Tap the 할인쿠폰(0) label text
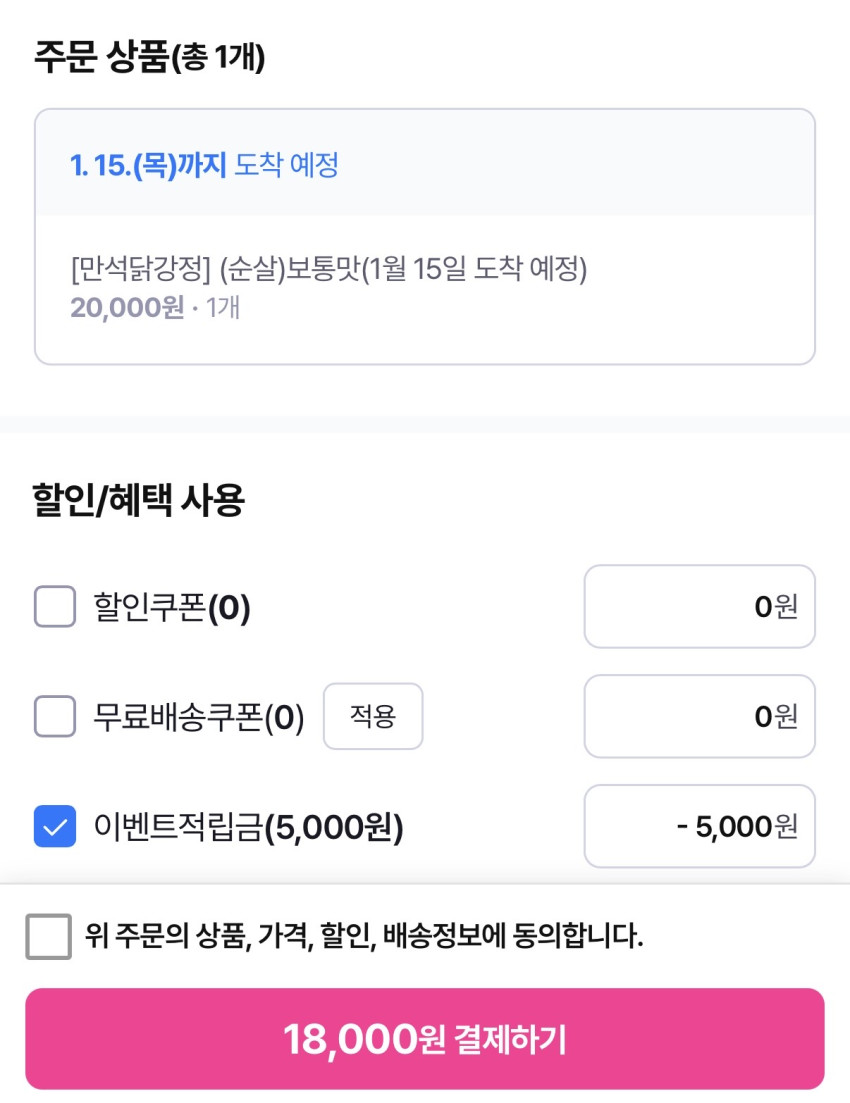The image size is (850, 1103). click(x=171, y=607)
